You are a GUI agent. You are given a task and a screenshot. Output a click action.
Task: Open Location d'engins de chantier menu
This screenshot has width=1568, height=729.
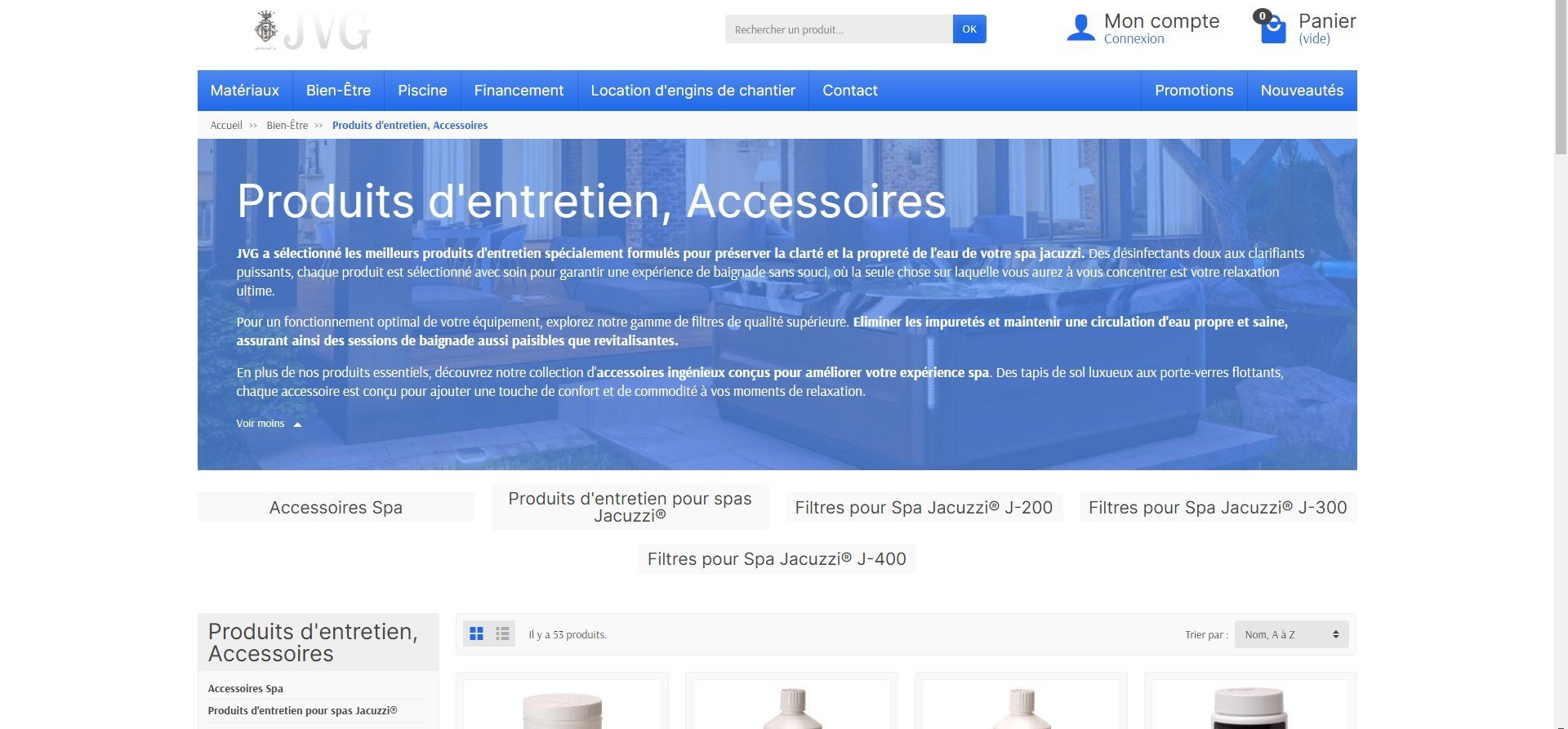click(693, 91)
